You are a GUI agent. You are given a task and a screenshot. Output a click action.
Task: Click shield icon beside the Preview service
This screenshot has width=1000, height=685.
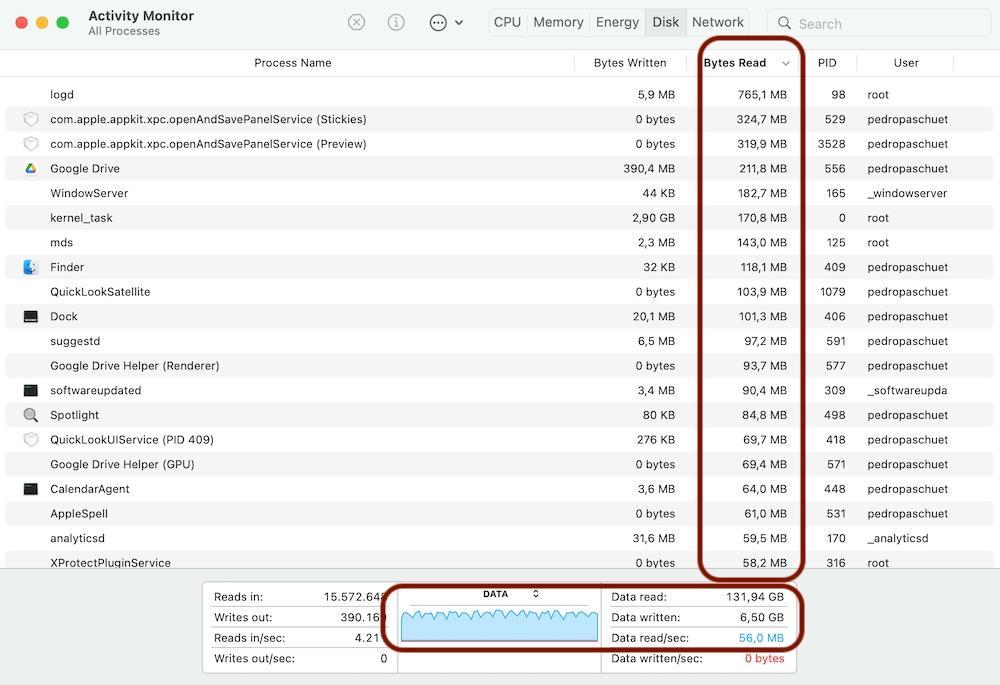point(31,144)
